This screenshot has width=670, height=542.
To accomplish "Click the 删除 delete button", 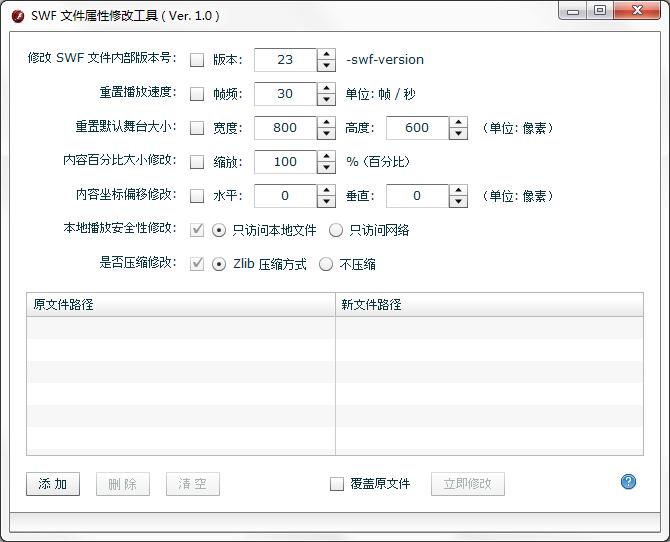I will (123, 484).
